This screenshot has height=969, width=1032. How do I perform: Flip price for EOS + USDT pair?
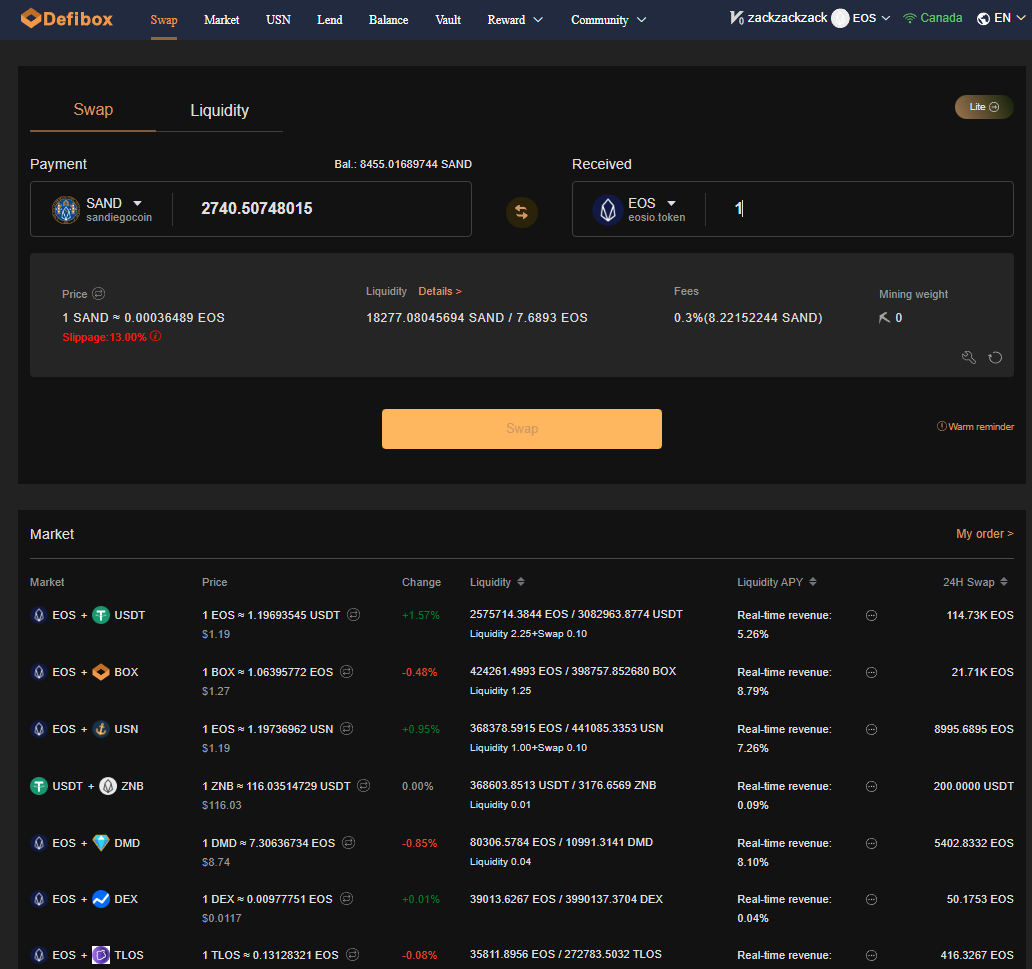[x=353, y=614]
